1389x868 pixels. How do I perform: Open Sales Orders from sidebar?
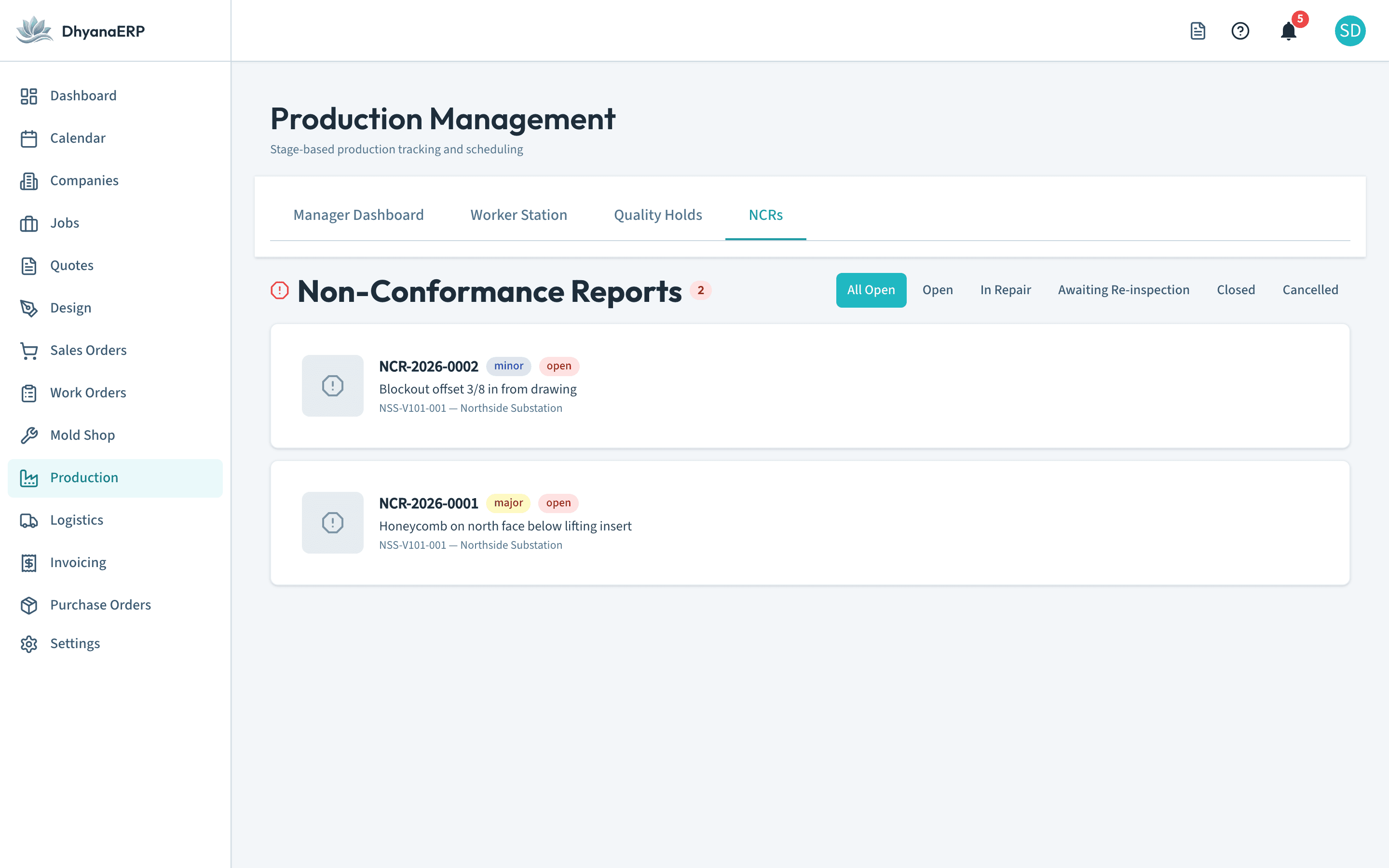tap(115, 351)
